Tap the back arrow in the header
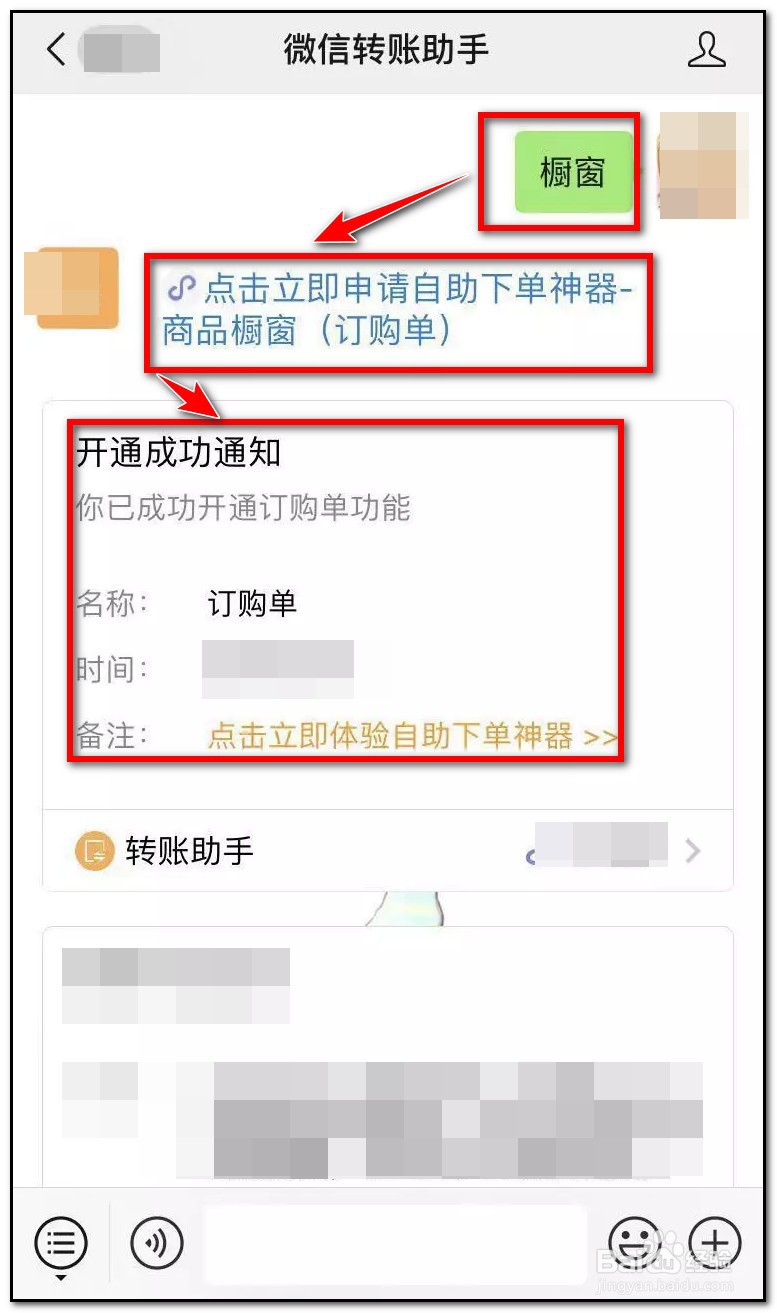 [56, 49]
